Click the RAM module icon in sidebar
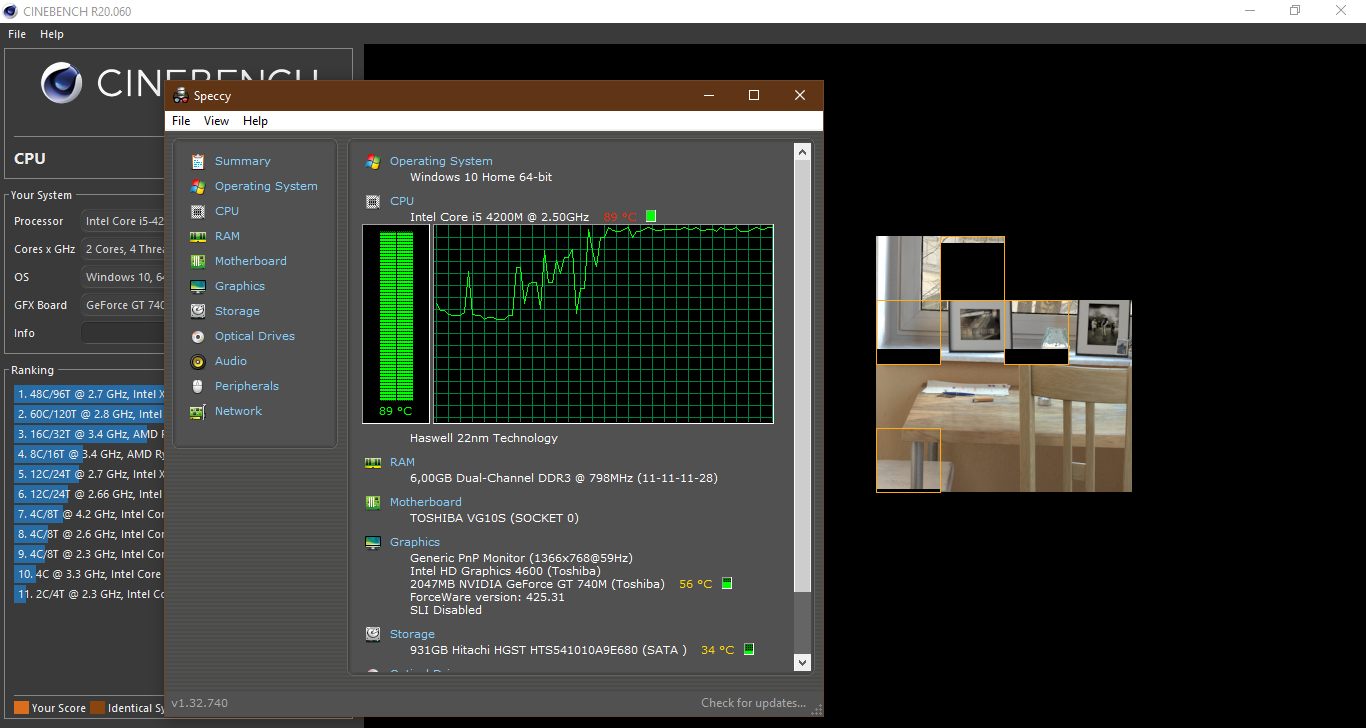This screenshot has width=1366, height=728. point(198,236)
